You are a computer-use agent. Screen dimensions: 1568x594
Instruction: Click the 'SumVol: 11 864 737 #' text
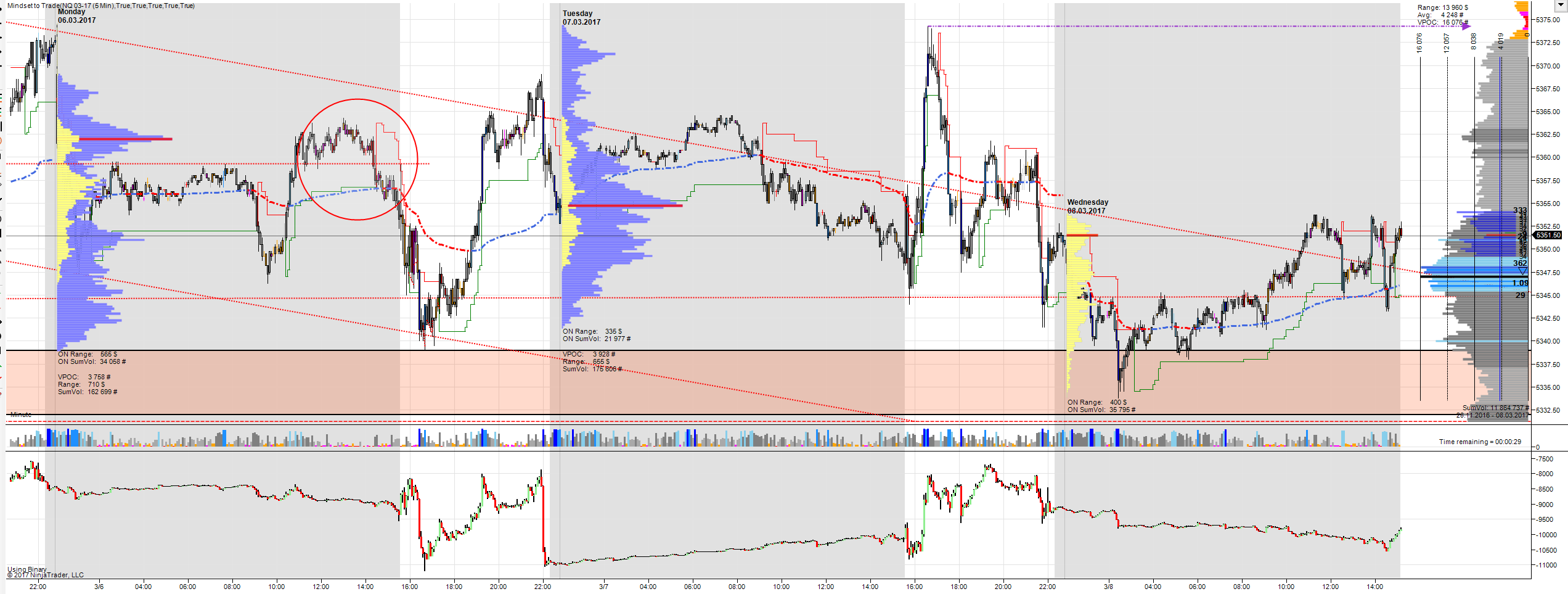coord(1496,408)
